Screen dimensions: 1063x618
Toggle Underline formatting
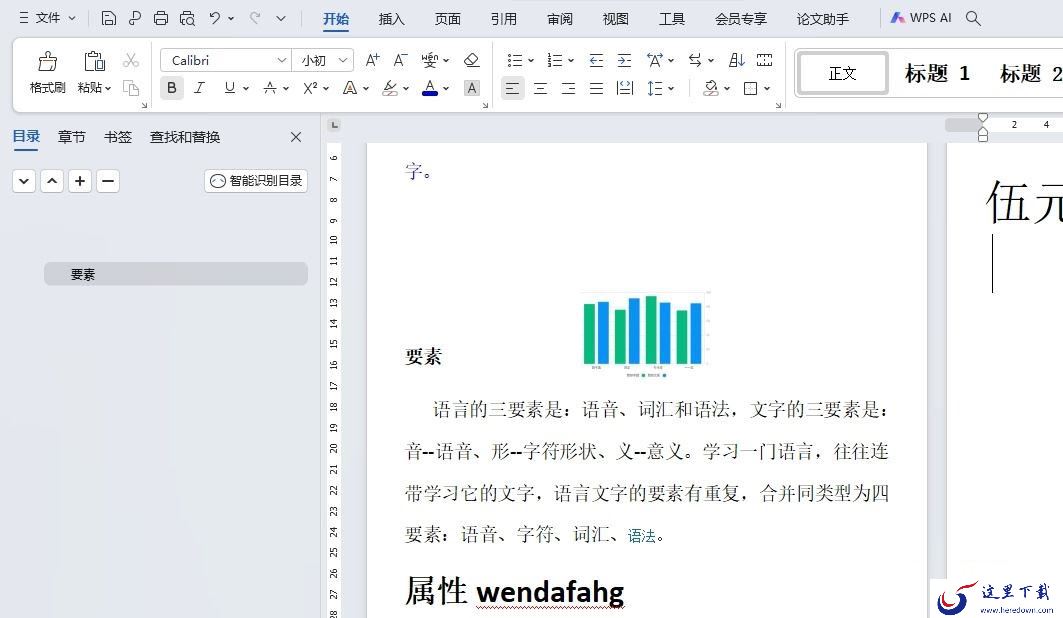(x=230, y=88)
